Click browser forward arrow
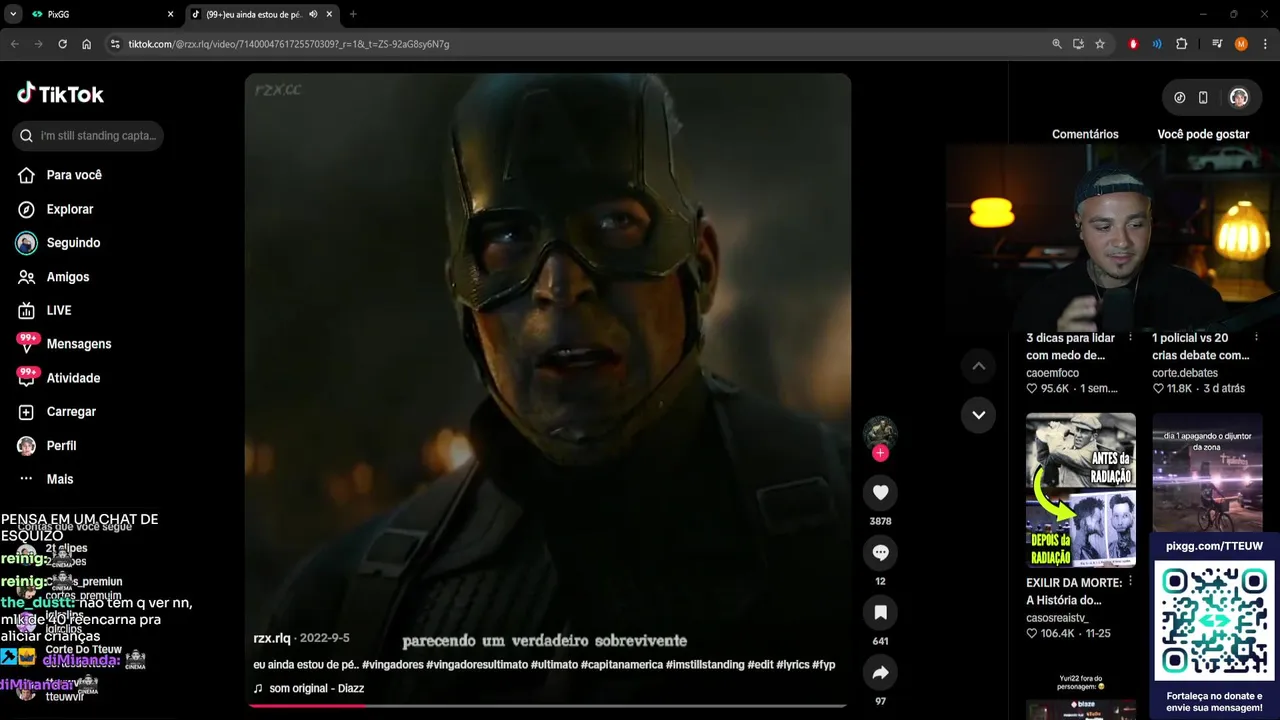Image resolution: width=1280 pixels, height=720 pixels. pos(39,44)
